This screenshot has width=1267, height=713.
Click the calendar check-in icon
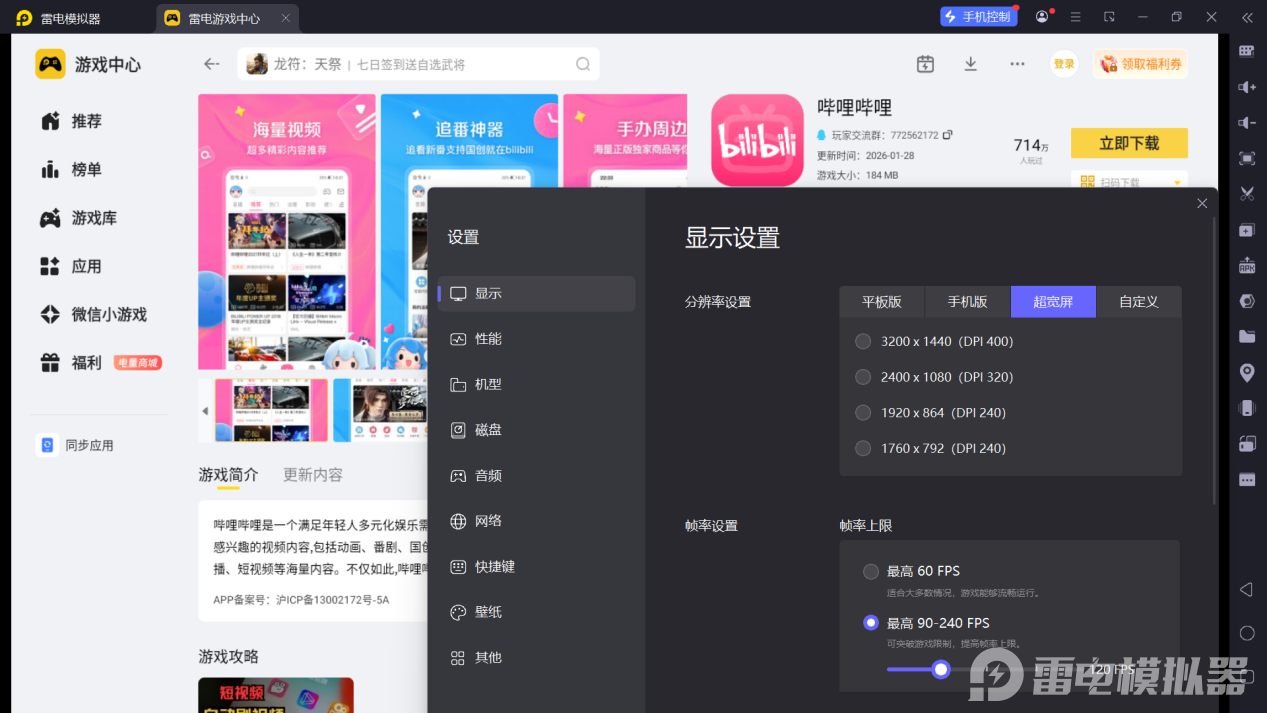click(x=925, y=64)
